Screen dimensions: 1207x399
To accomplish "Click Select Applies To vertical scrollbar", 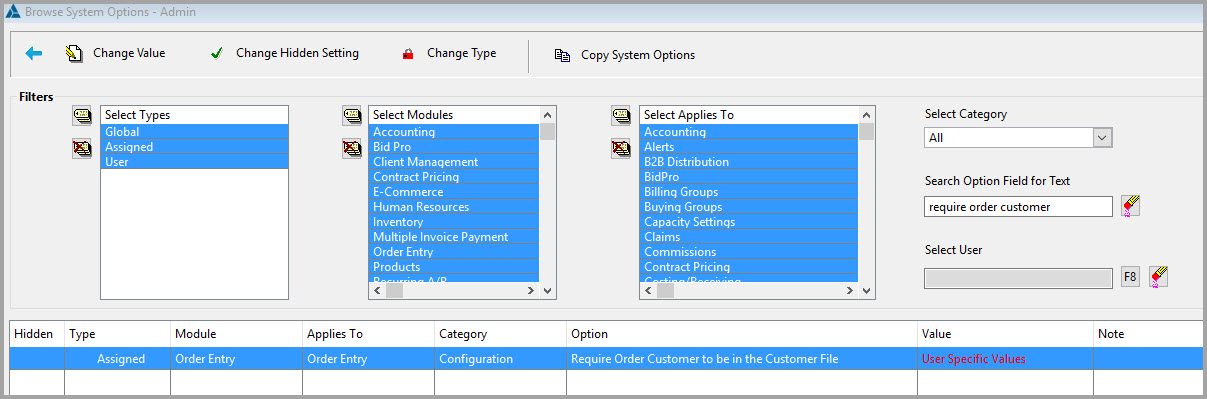I will pyautogui.click(x=866, y=203).
